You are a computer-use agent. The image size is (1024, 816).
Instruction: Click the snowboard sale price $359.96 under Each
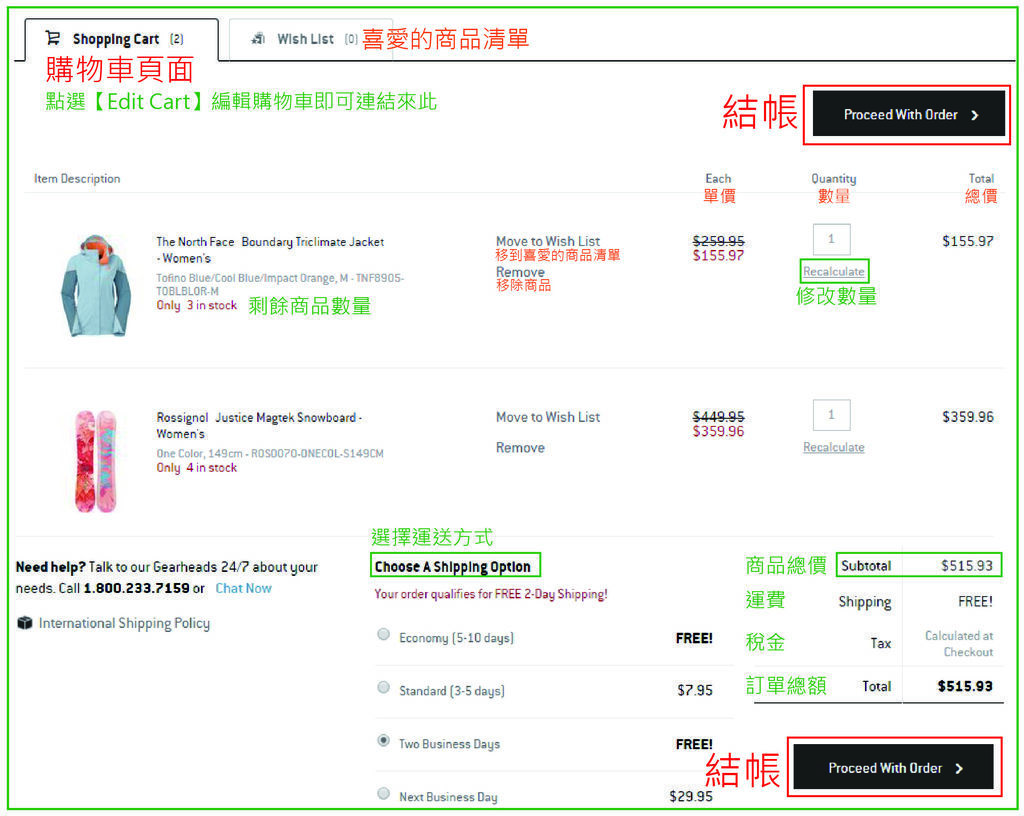point(718,431)
